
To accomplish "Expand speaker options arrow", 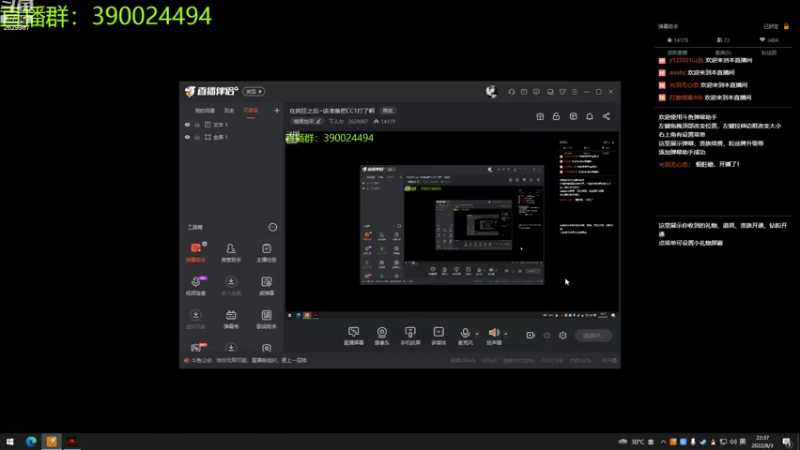I will (506, 334).
